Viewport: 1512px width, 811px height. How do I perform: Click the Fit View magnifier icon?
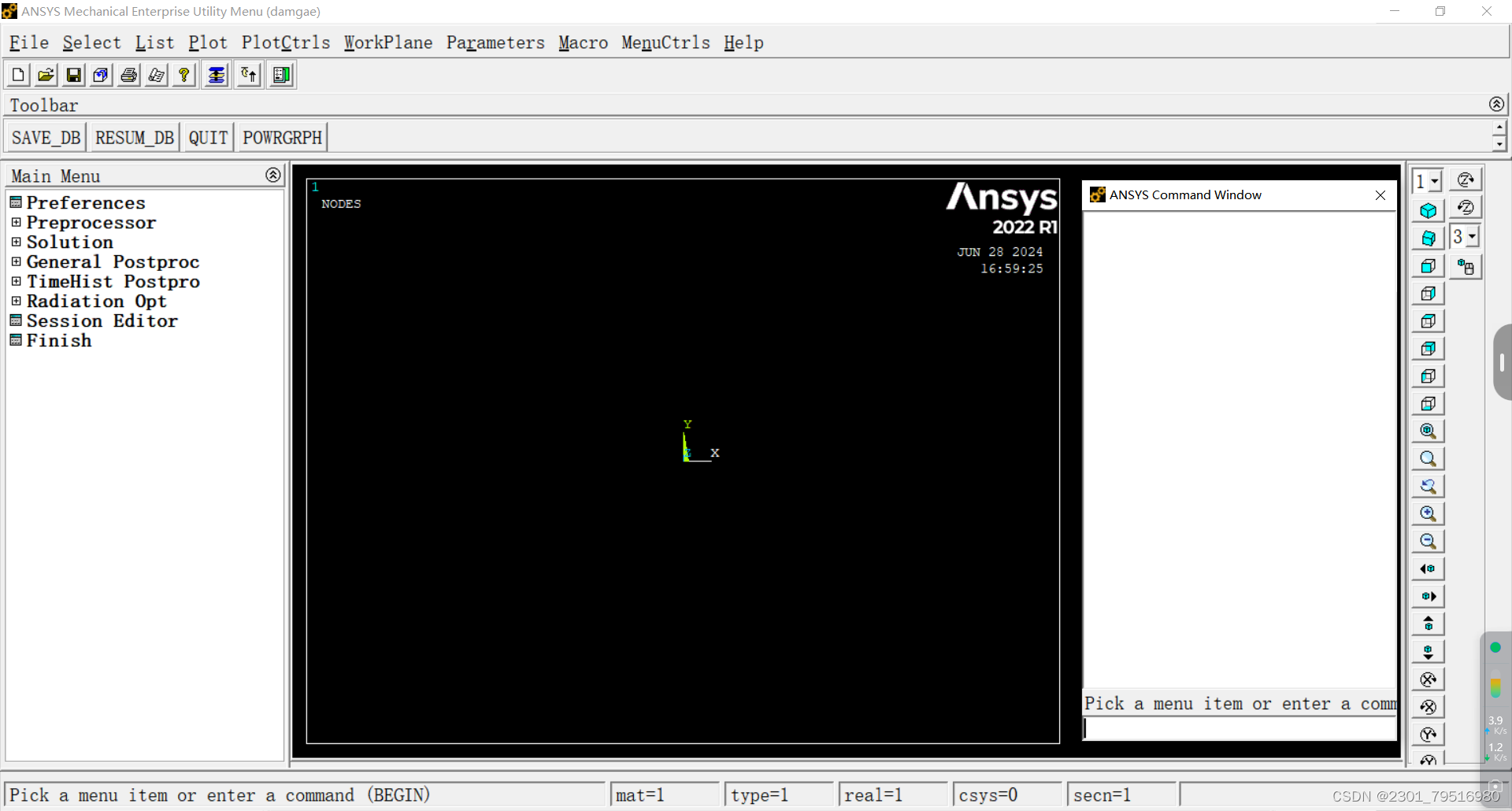(1429, 431)
